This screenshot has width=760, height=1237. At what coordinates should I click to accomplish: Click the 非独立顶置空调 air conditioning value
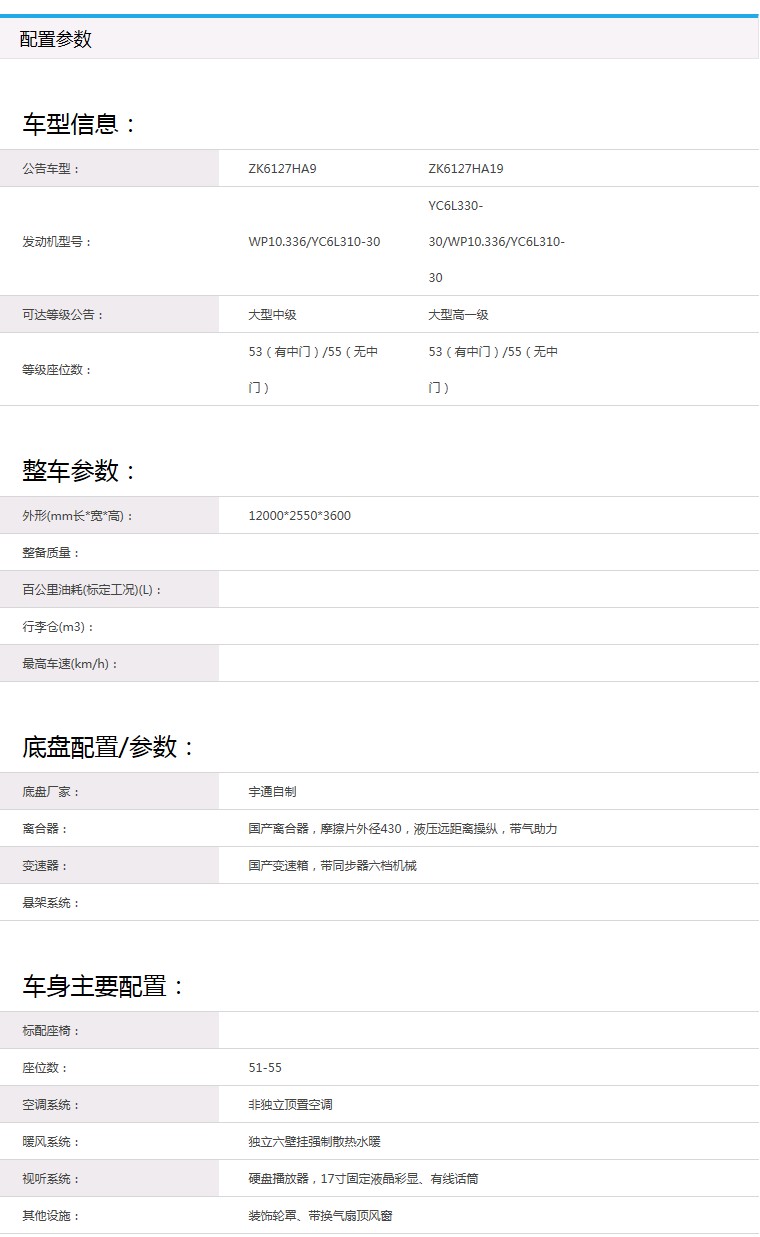(290, 1105)
